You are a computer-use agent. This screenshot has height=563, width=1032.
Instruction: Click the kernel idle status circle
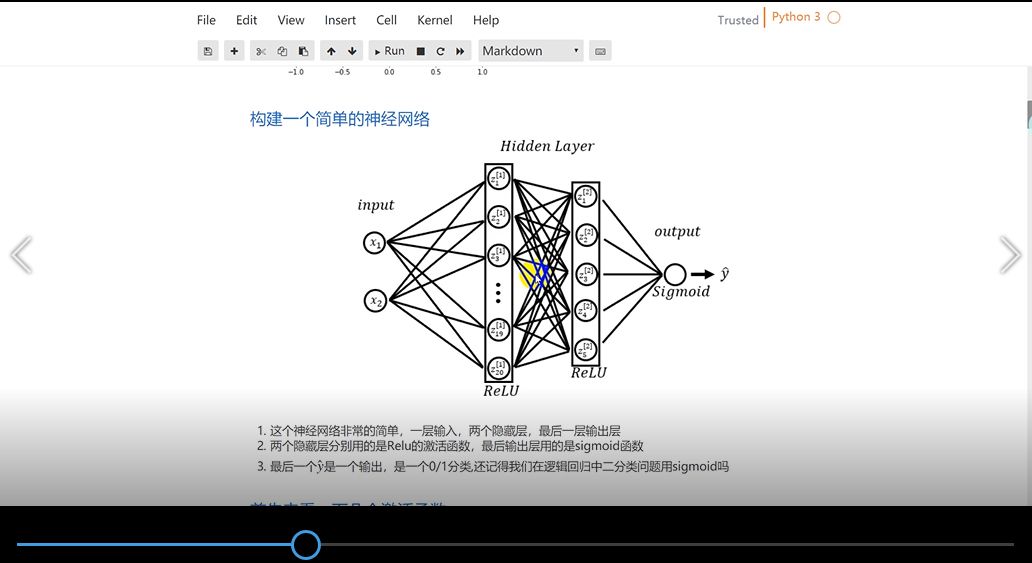834,18
